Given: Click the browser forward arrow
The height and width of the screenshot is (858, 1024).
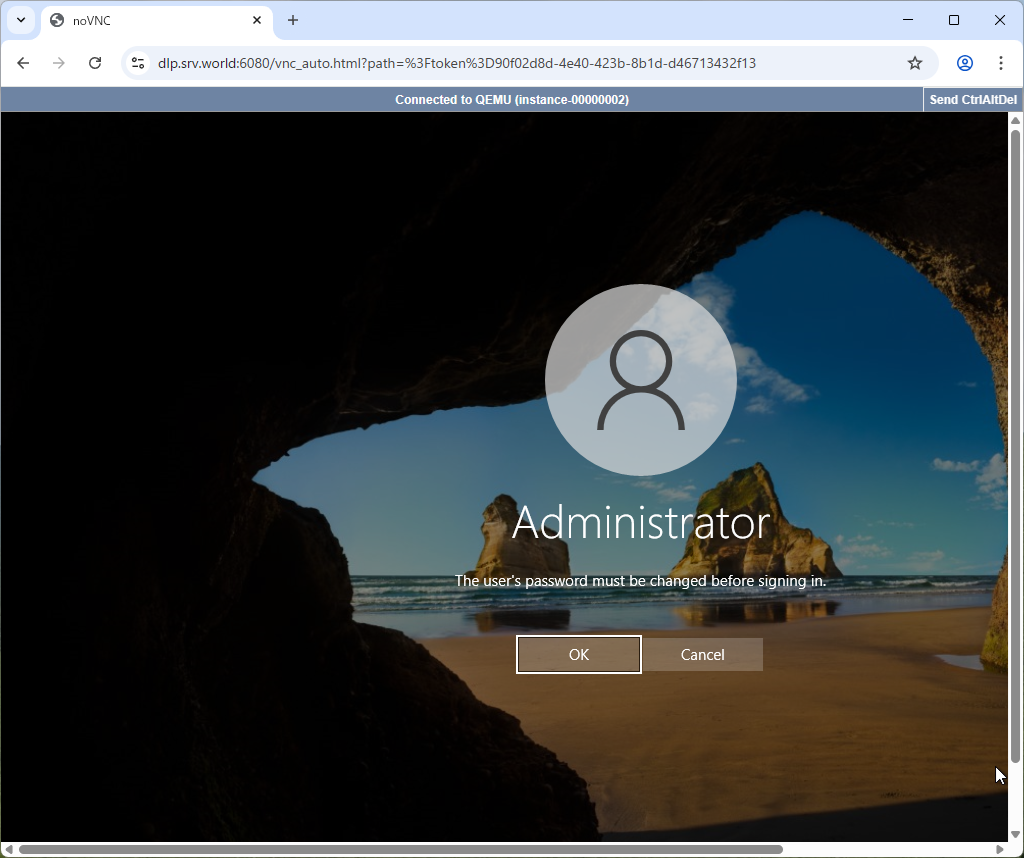Looking at the screenshot, I should click(59, 63).
